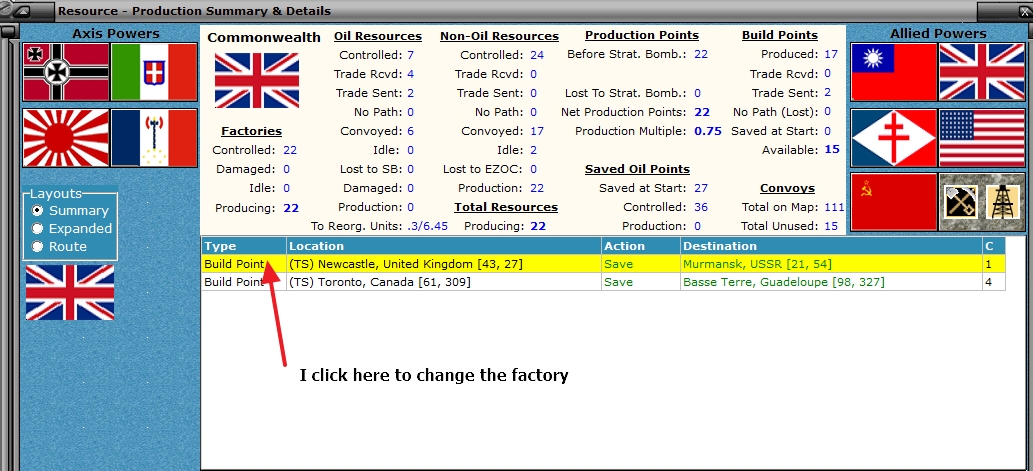Click the Total Resources heading
This screenshot has height=471, width=1033.
coord(506,208)
